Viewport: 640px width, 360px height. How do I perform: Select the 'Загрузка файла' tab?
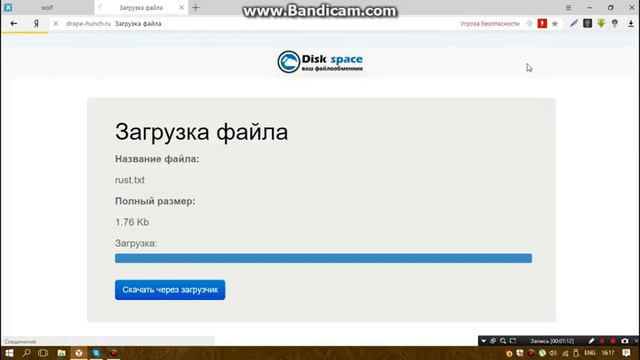(141, 8)
